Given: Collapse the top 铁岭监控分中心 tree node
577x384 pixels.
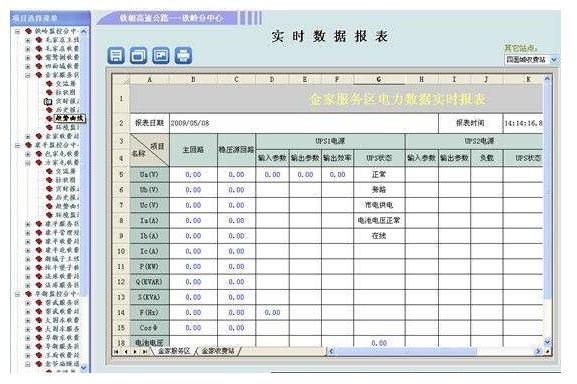Looking at the screenshot, I should [x=17, y=32].
